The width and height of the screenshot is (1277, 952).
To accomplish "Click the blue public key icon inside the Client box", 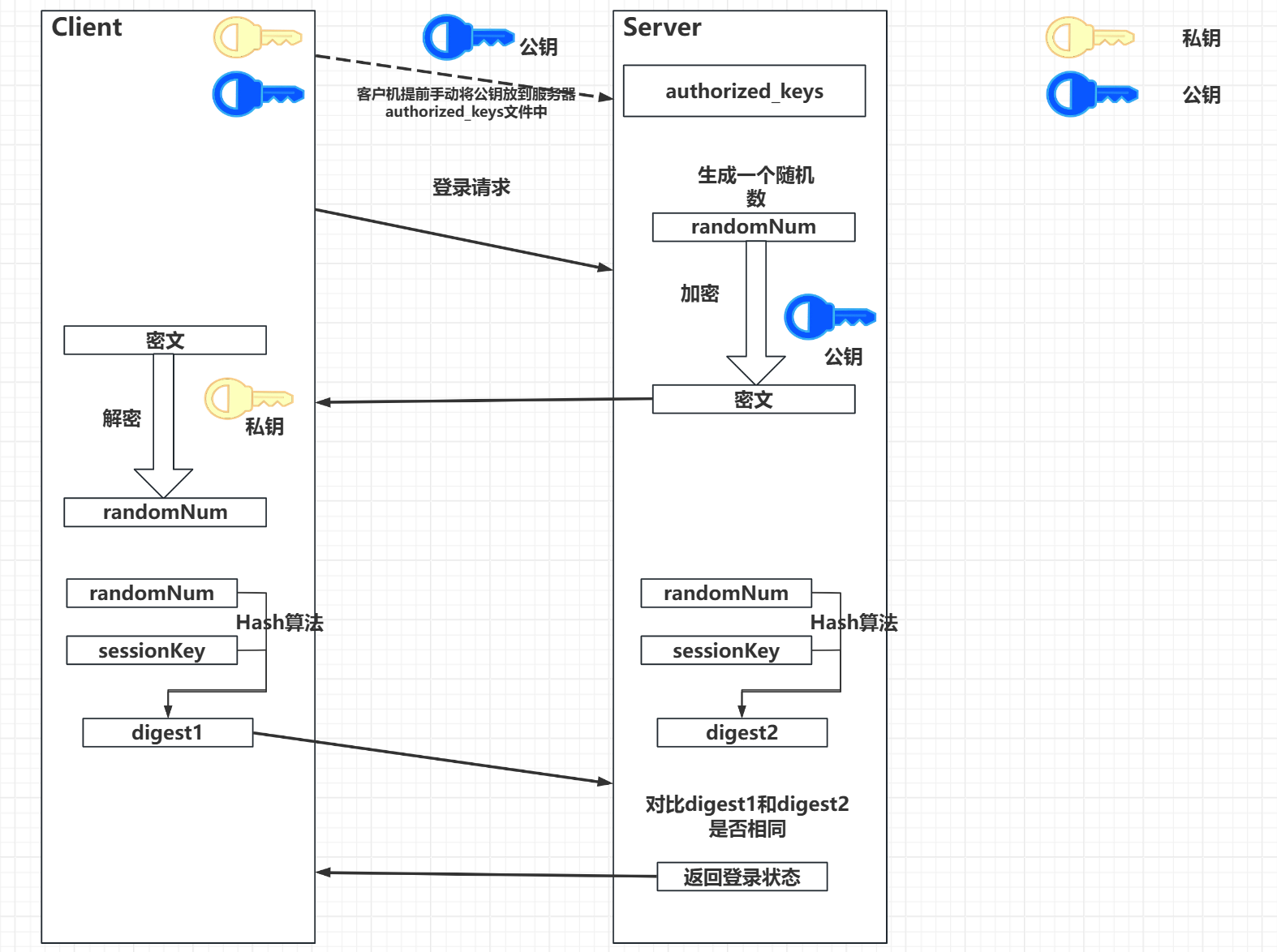I will point(258,94).
